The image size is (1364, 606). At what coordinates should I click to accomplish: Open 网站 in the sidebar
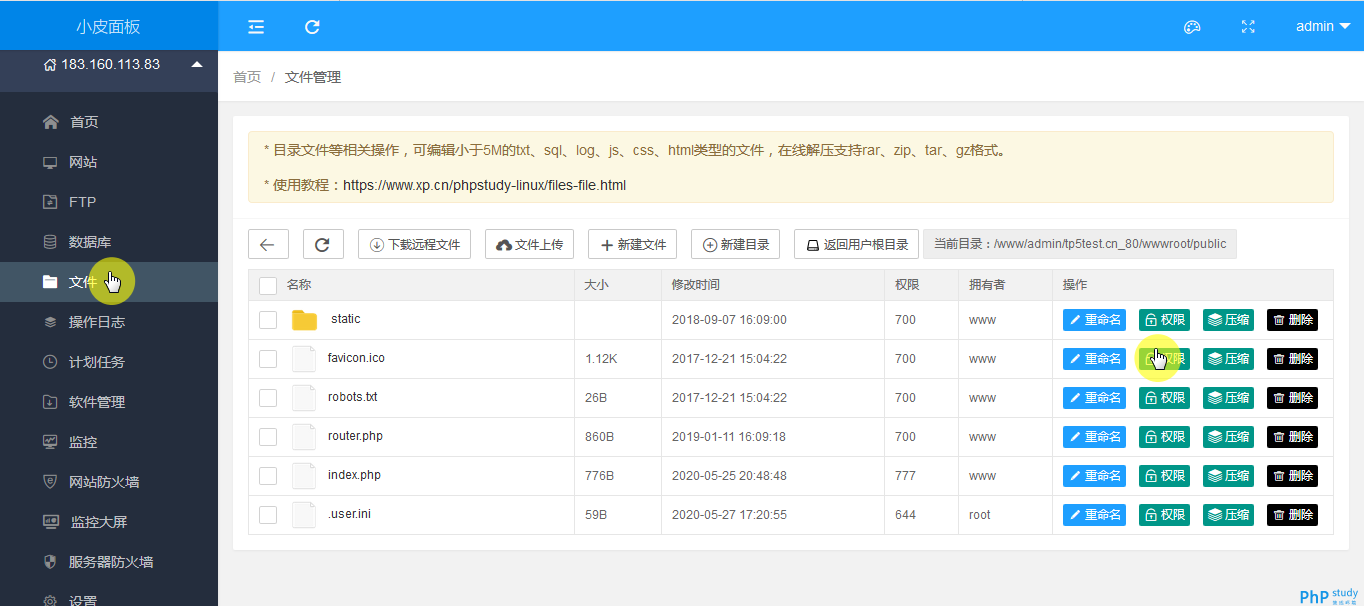point(109,162)
